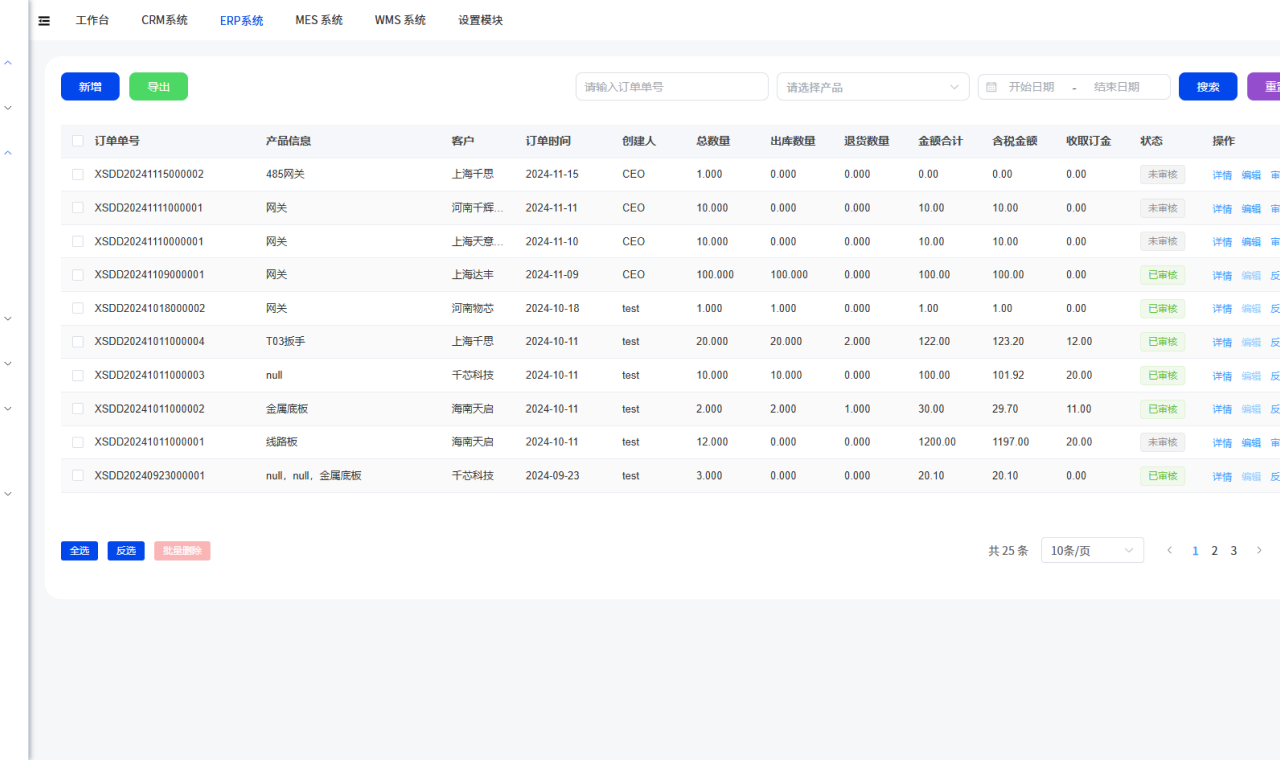Screen dimensions: 1280x760
Task: Click order number XSDD20241018000002
Action: point(150,308)
